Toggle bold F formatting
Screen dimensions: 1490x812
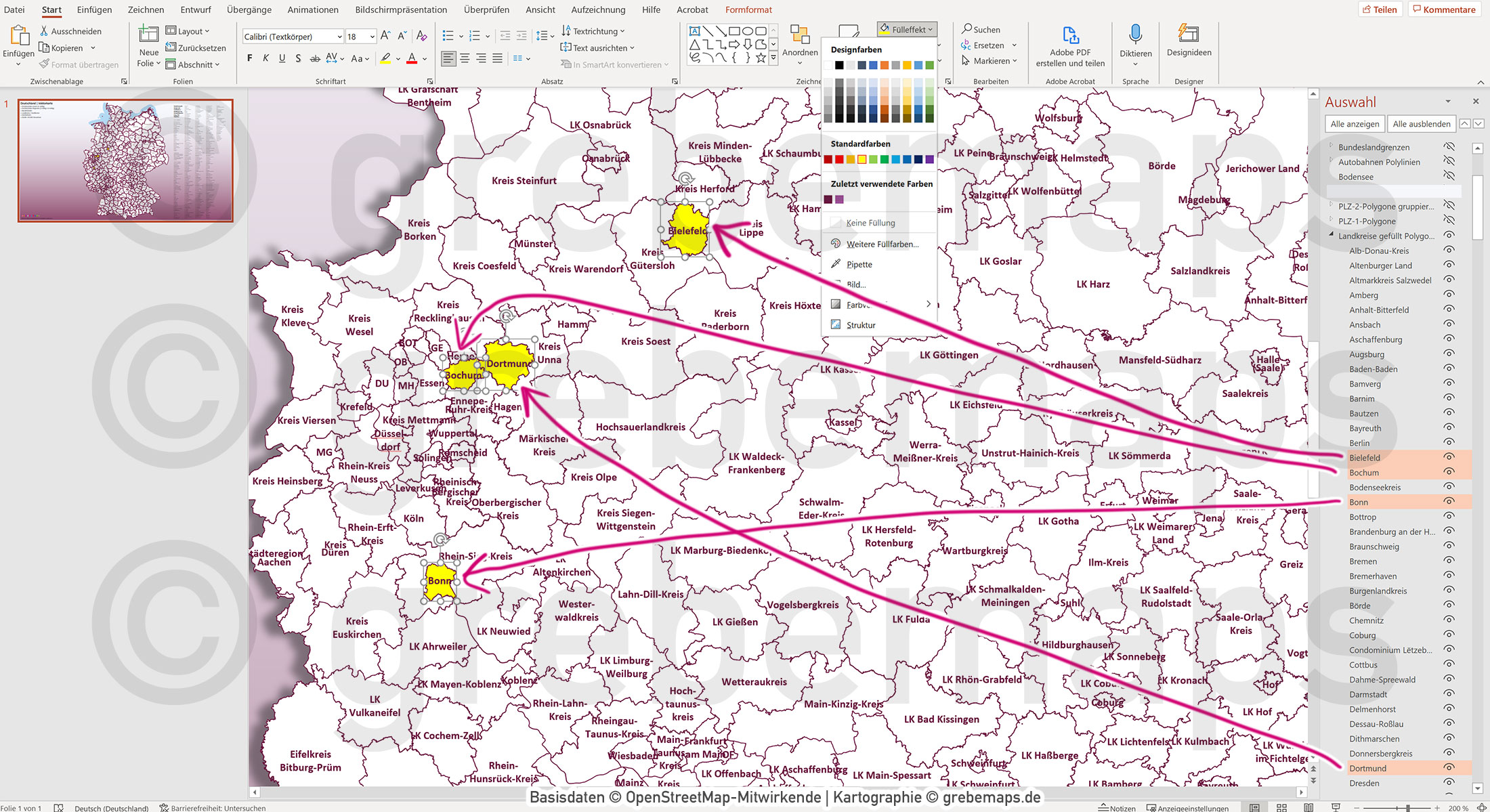[x=249, y=58]
